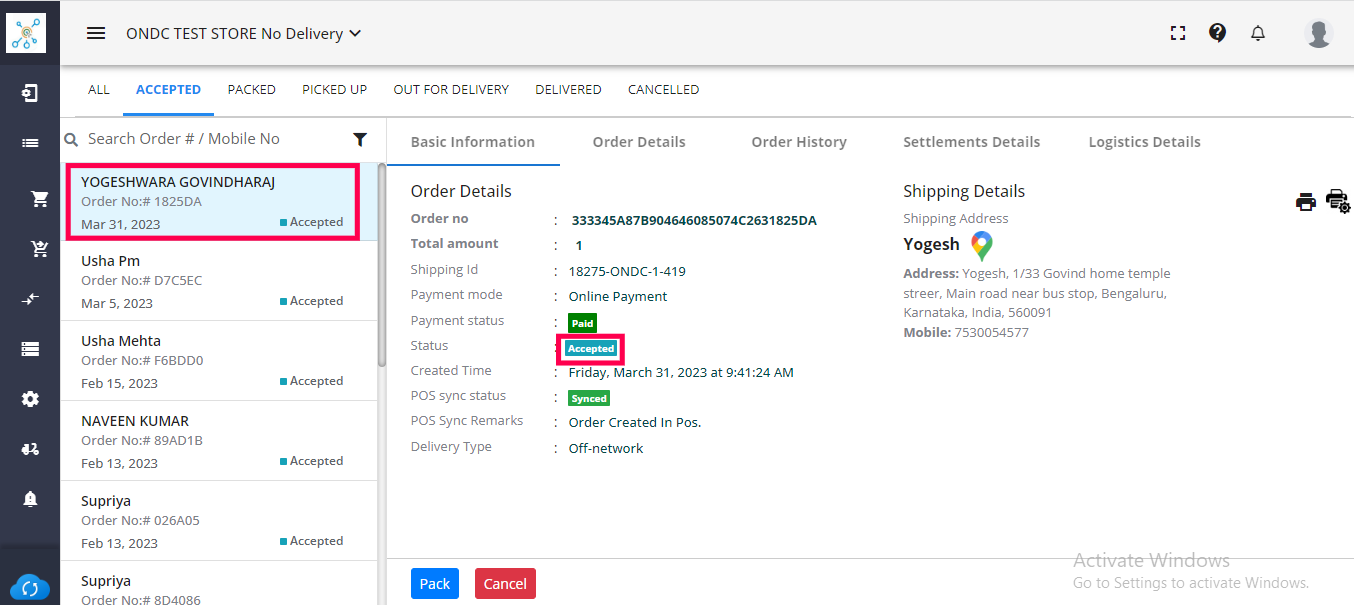
Task: Select Supriya order 026A05
Action: (219, 521)
